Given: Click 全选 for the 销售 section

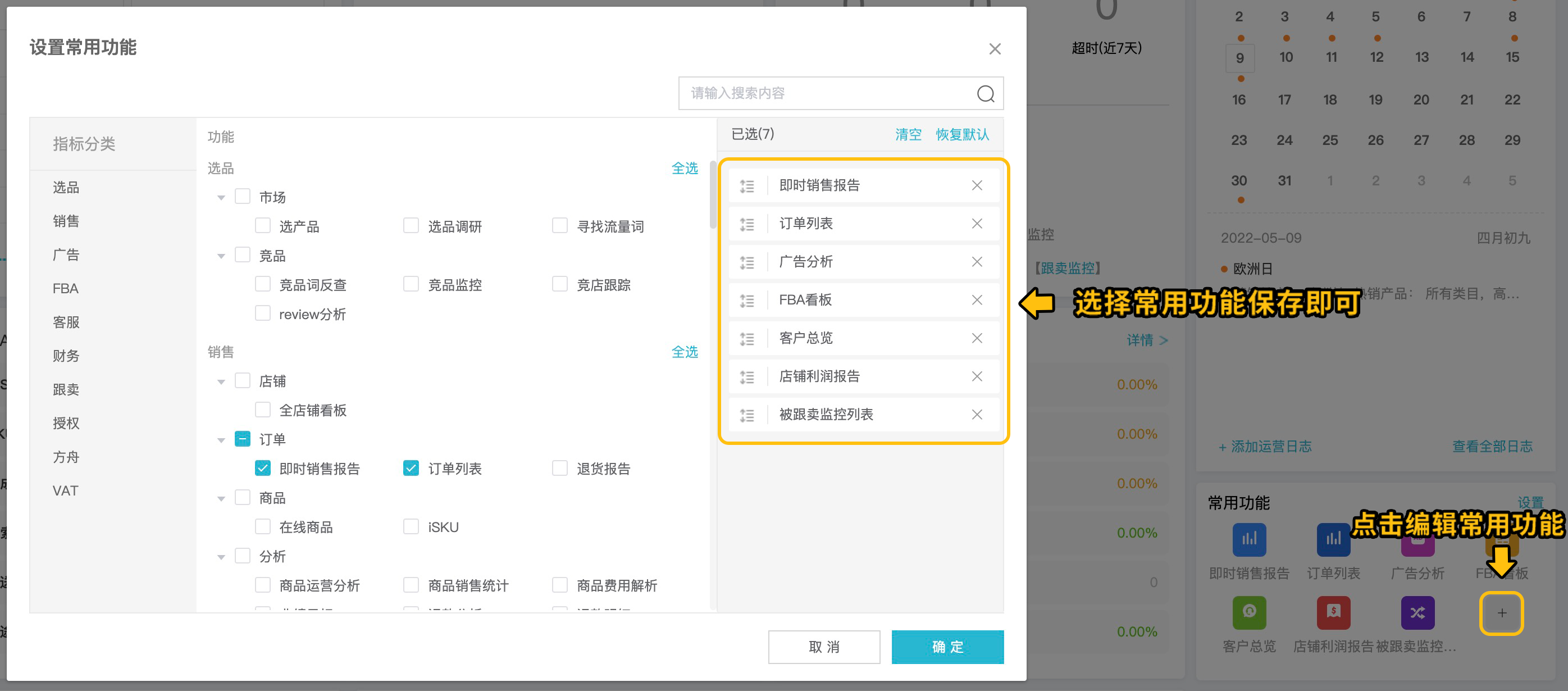Looking at the screenshot, I should tap(684, 352).
